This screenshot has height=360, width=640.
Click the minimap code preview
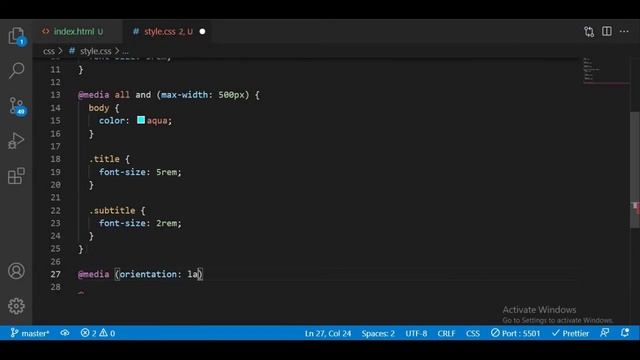pos(606,70)
